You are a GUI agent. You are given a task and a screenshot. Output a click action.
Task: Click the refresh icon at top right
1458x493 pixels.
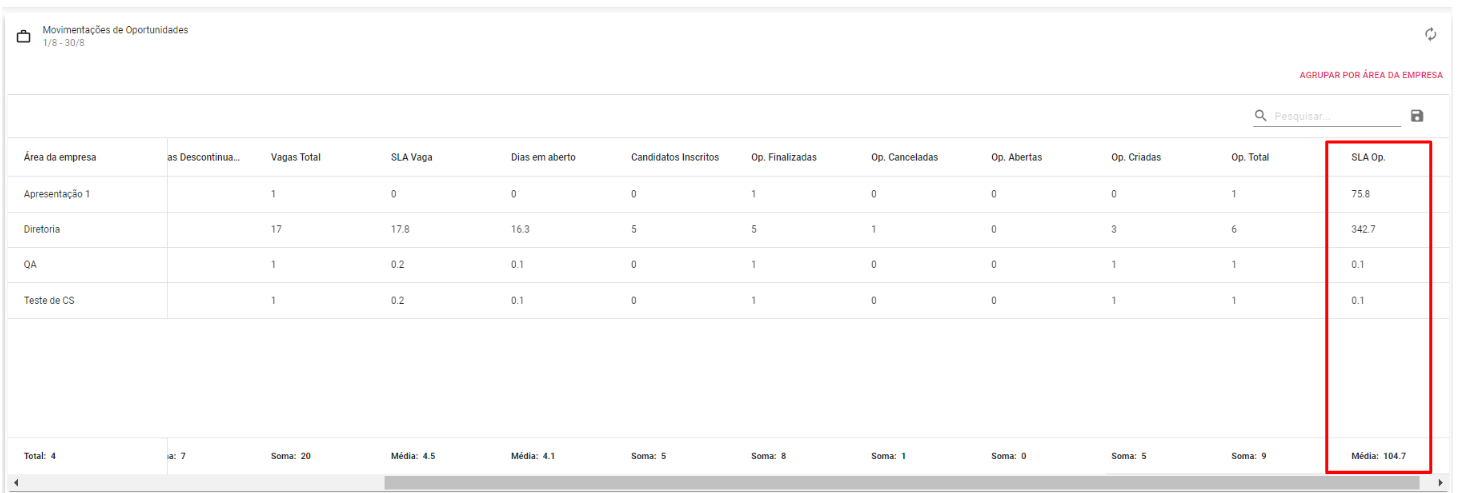1430,35
